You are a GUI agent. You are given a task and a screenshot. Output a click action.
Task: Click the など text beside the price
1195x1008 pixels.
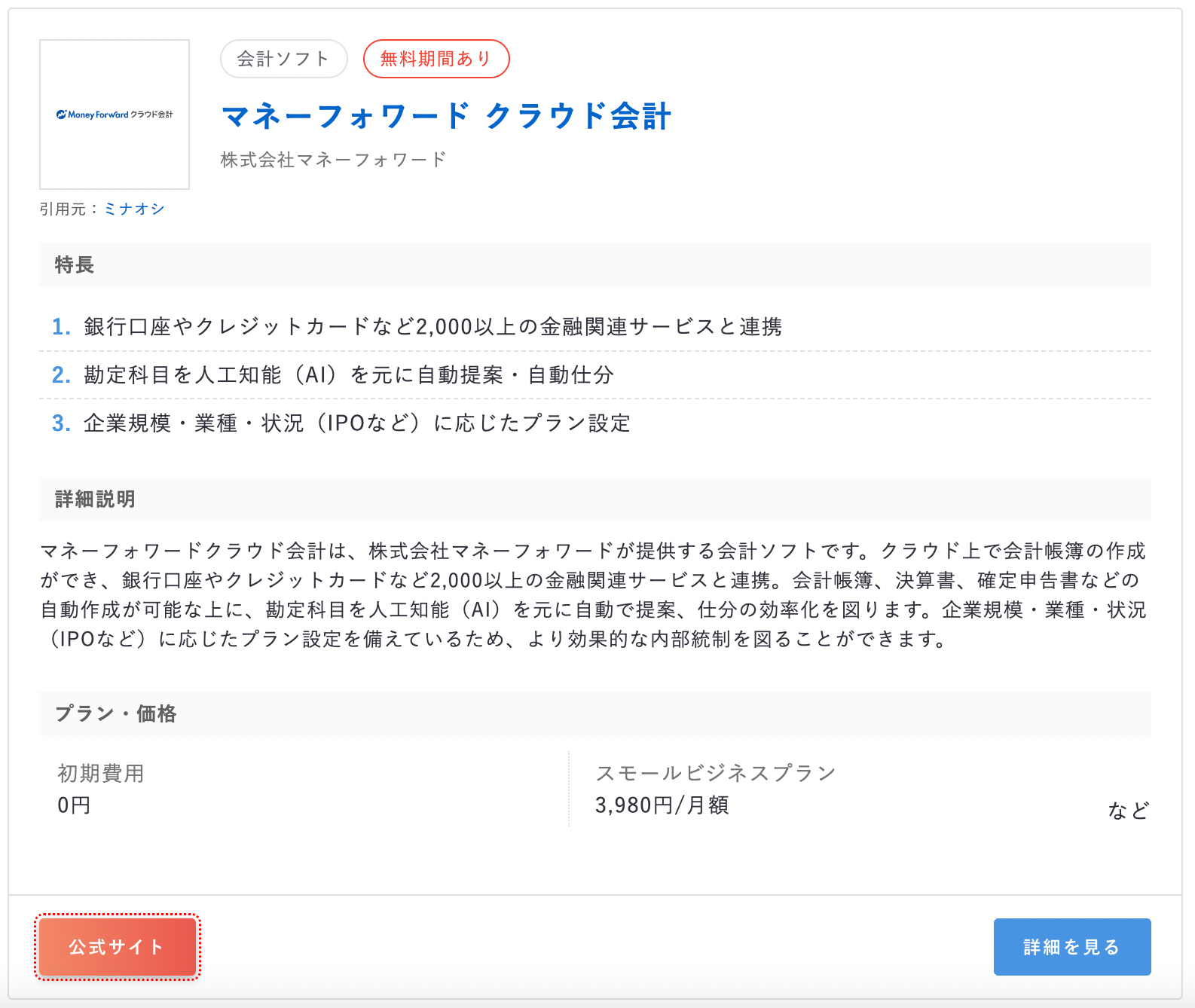(x=1128, y=811)
